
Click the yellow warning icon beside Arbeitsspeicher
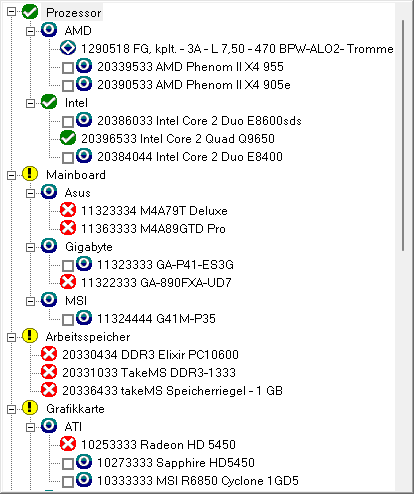(30, 336)
